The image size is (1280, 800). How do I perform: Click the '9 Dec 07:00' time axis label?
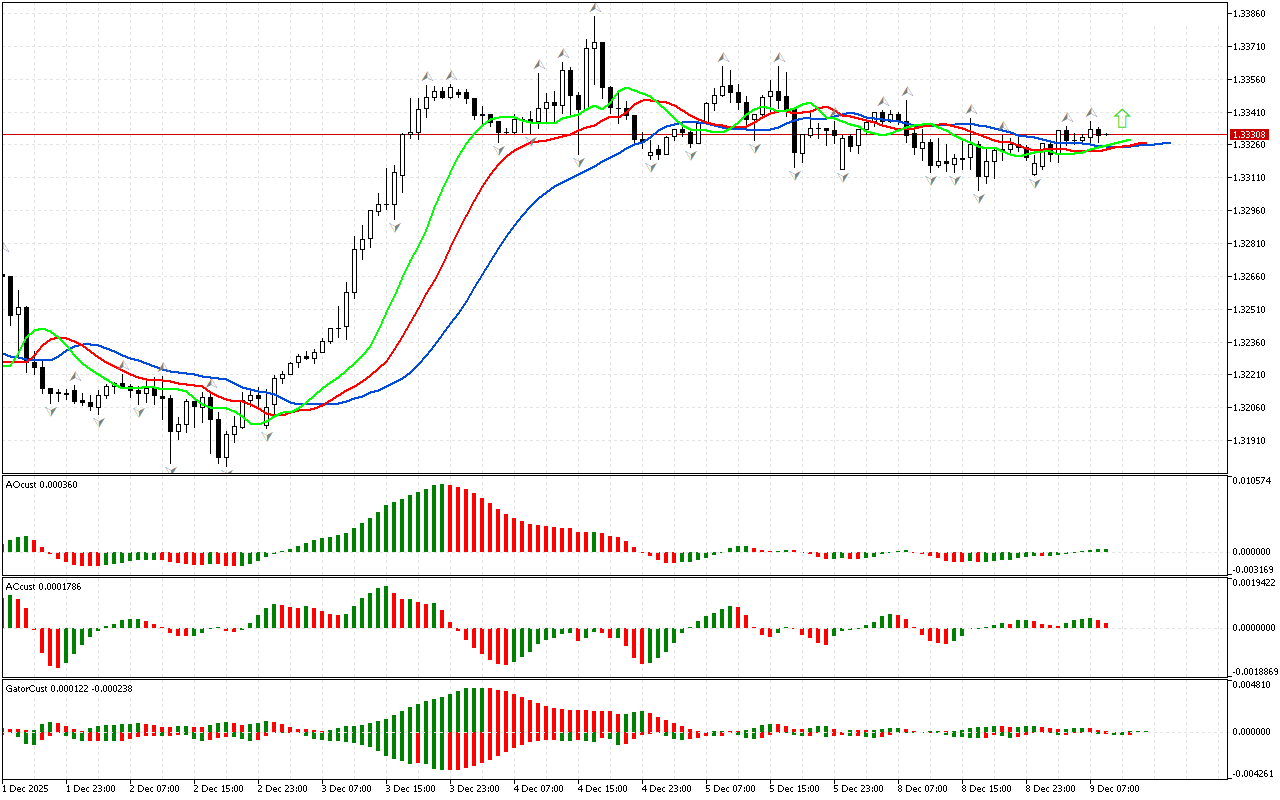[1115, 788]
